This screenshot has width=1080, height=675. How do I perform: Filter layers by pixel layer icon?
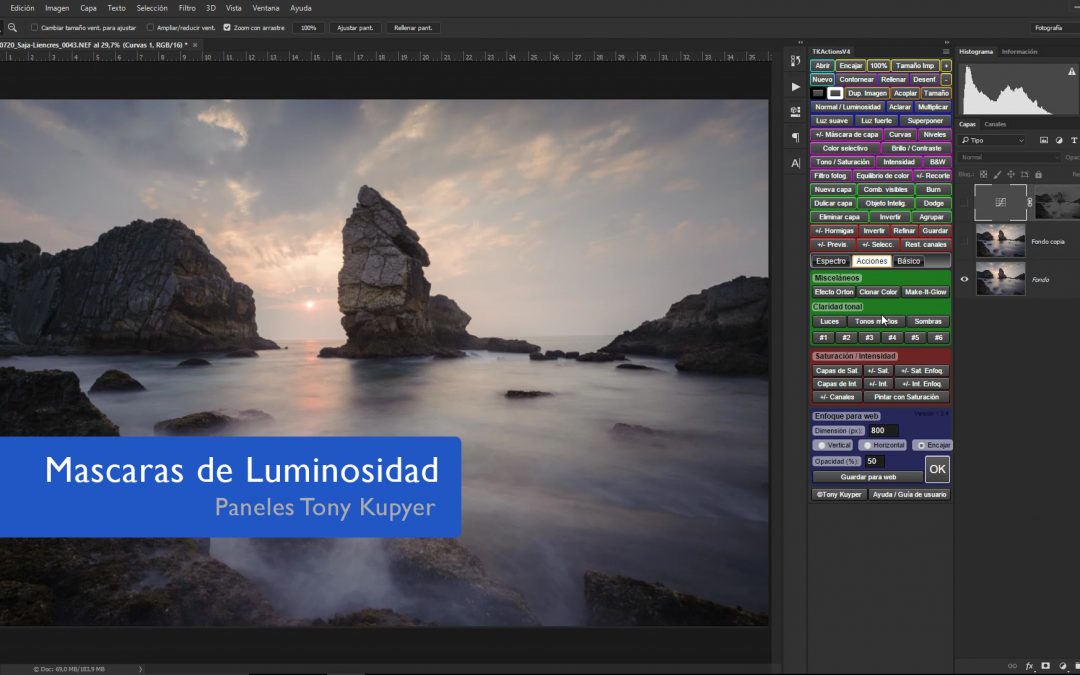tap(1043, 141)
